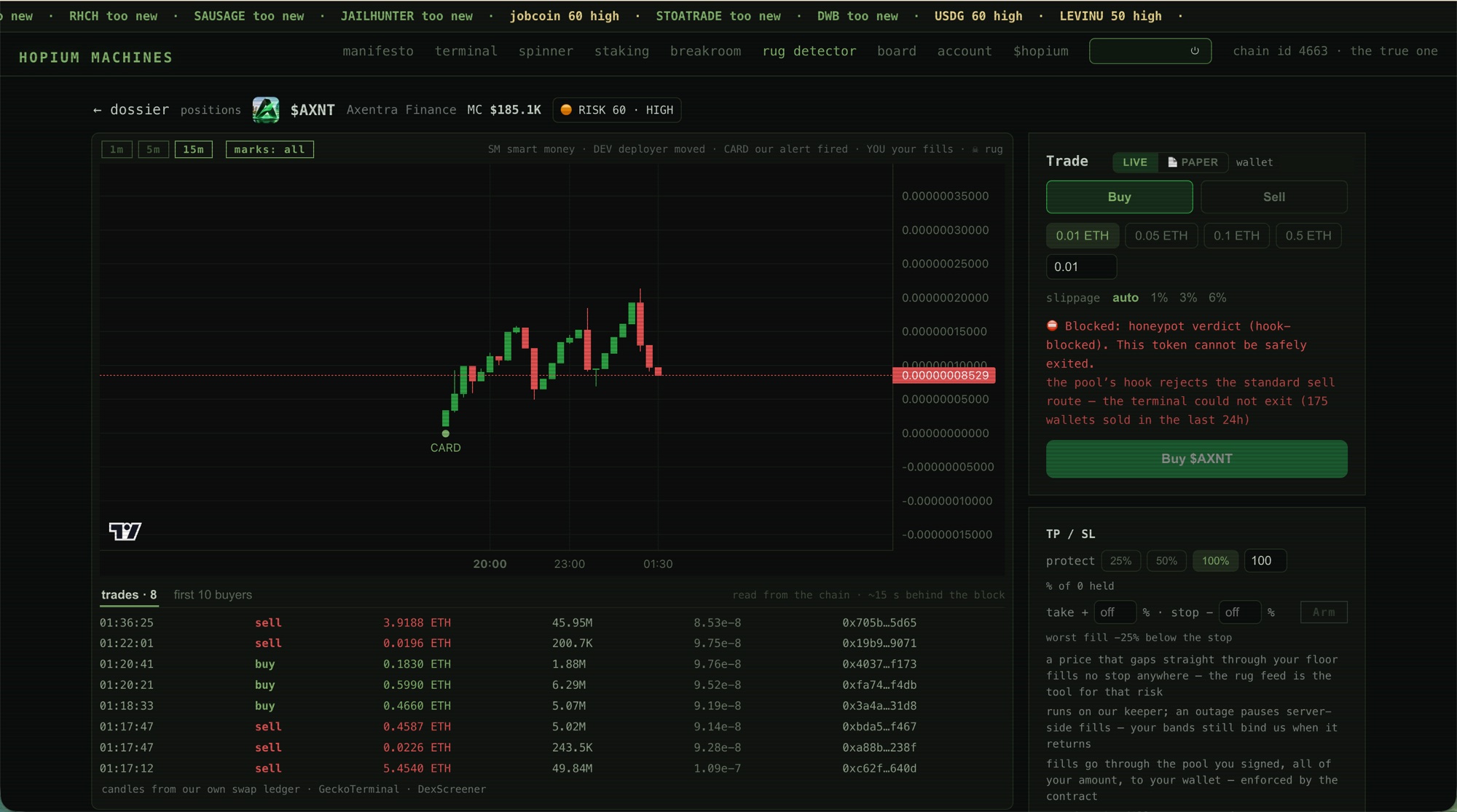
Task: Choose the 0.5 ETH preset amount
Action: [x=1308, y=236]
